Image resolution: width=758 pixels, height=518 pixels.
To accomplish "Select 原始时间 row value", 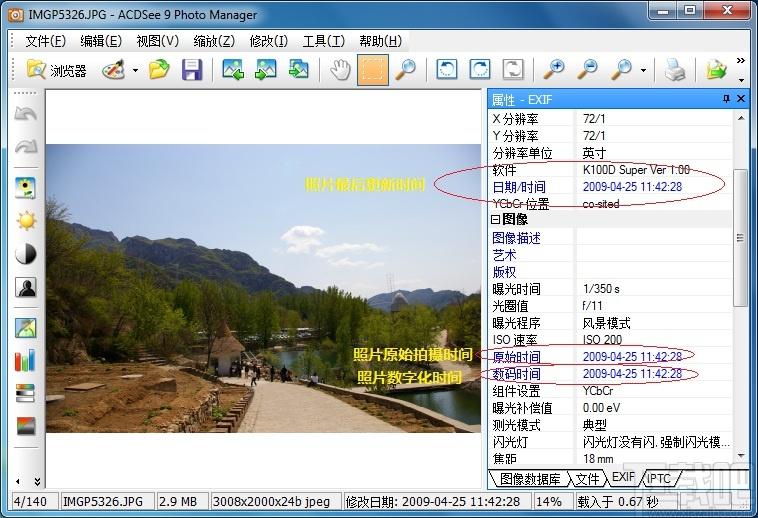I will (654, 357).
